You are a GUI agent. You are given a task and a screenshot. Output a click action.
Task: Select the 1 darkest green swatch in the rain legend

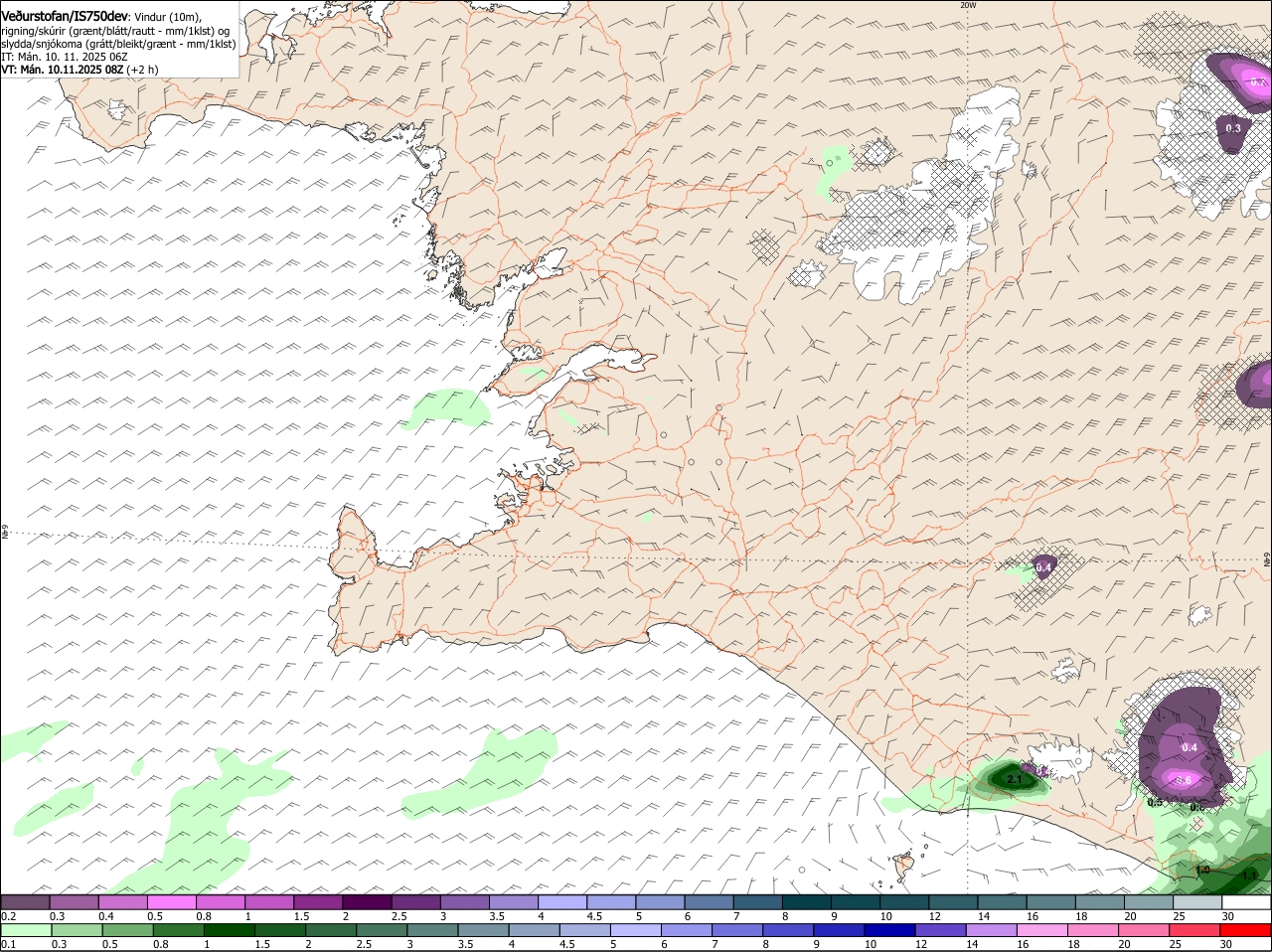coord(230,930)
